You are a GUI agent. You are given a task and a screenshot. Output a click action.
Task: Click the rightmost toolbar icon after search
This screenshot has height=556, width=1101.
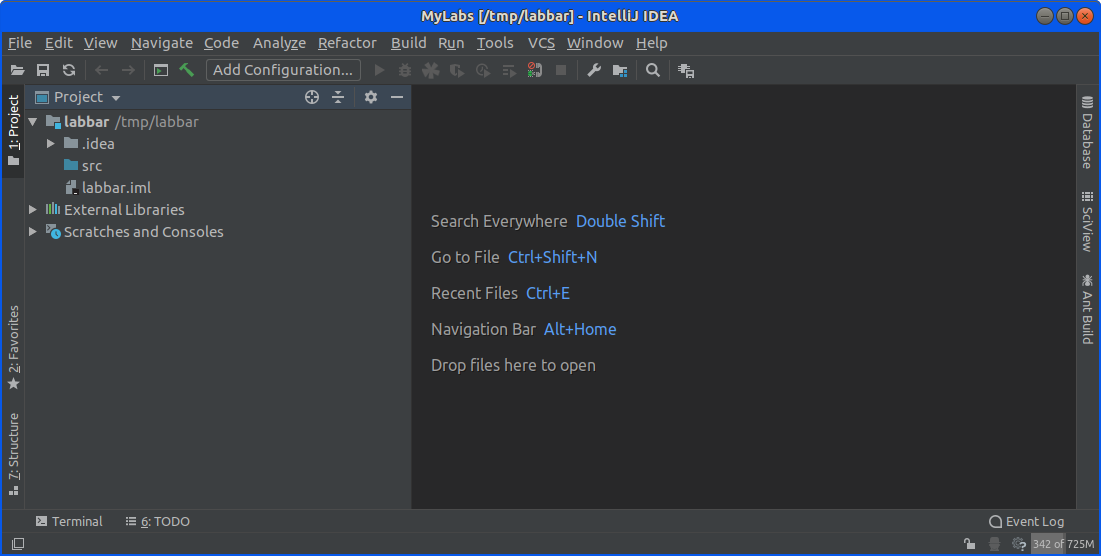(686, 70)
